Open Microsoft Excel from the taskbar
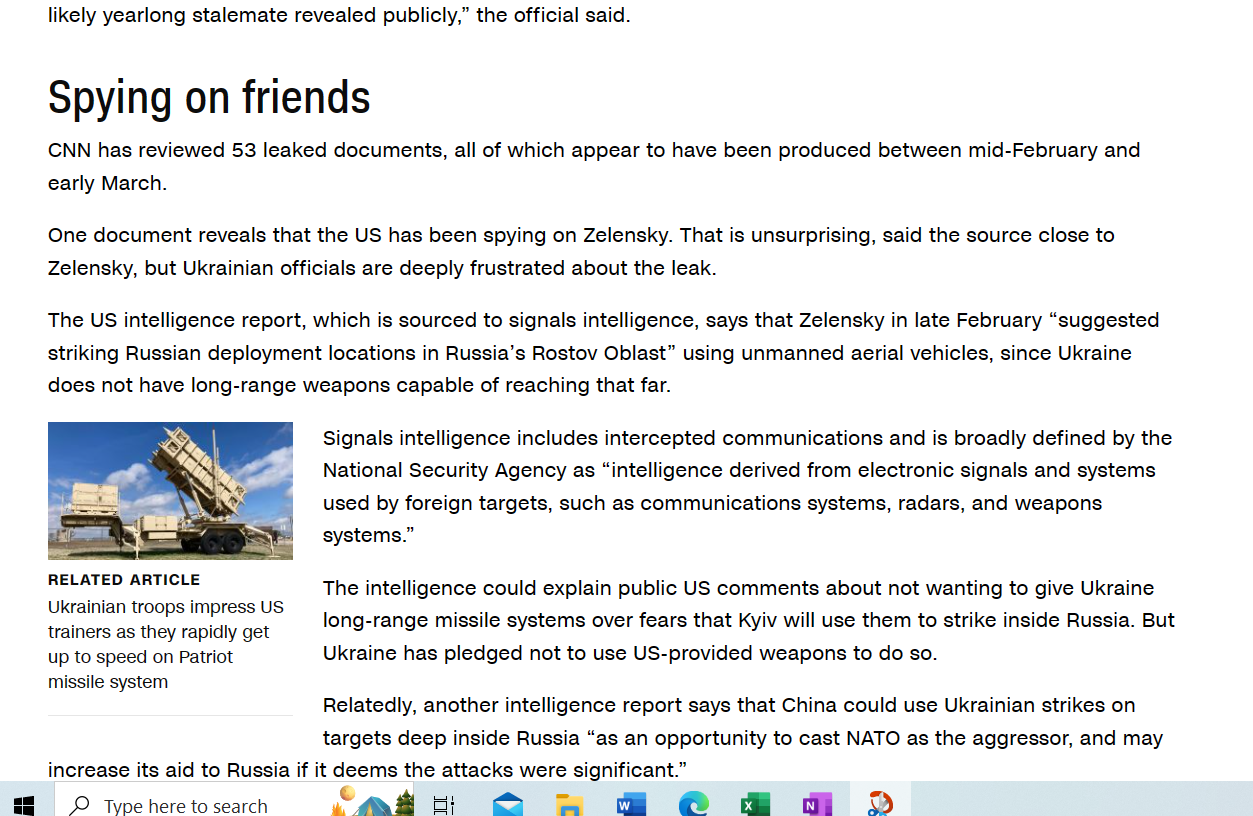 (756, 804)
